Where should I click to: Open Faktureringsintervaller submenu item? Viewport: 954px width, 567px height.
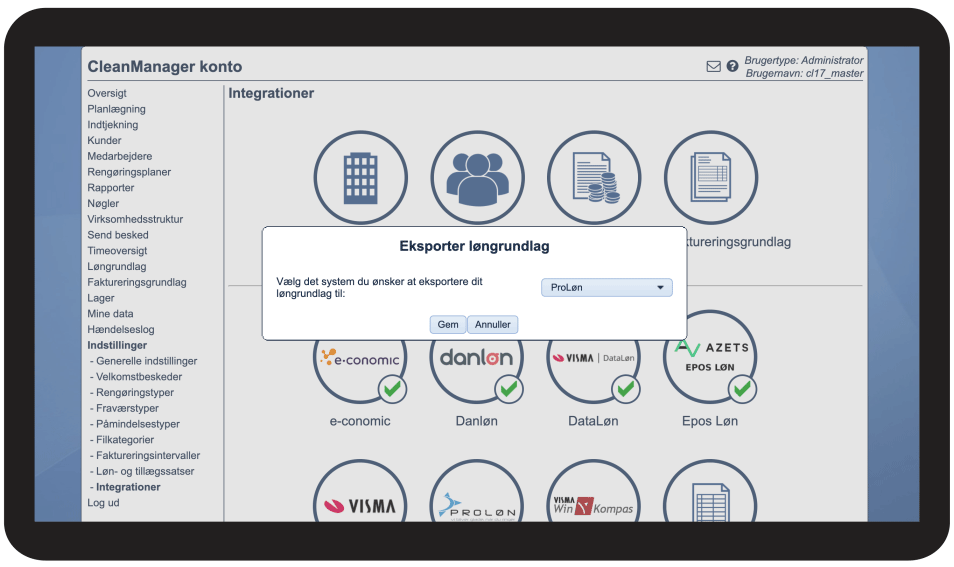click(x=145, y=456)
